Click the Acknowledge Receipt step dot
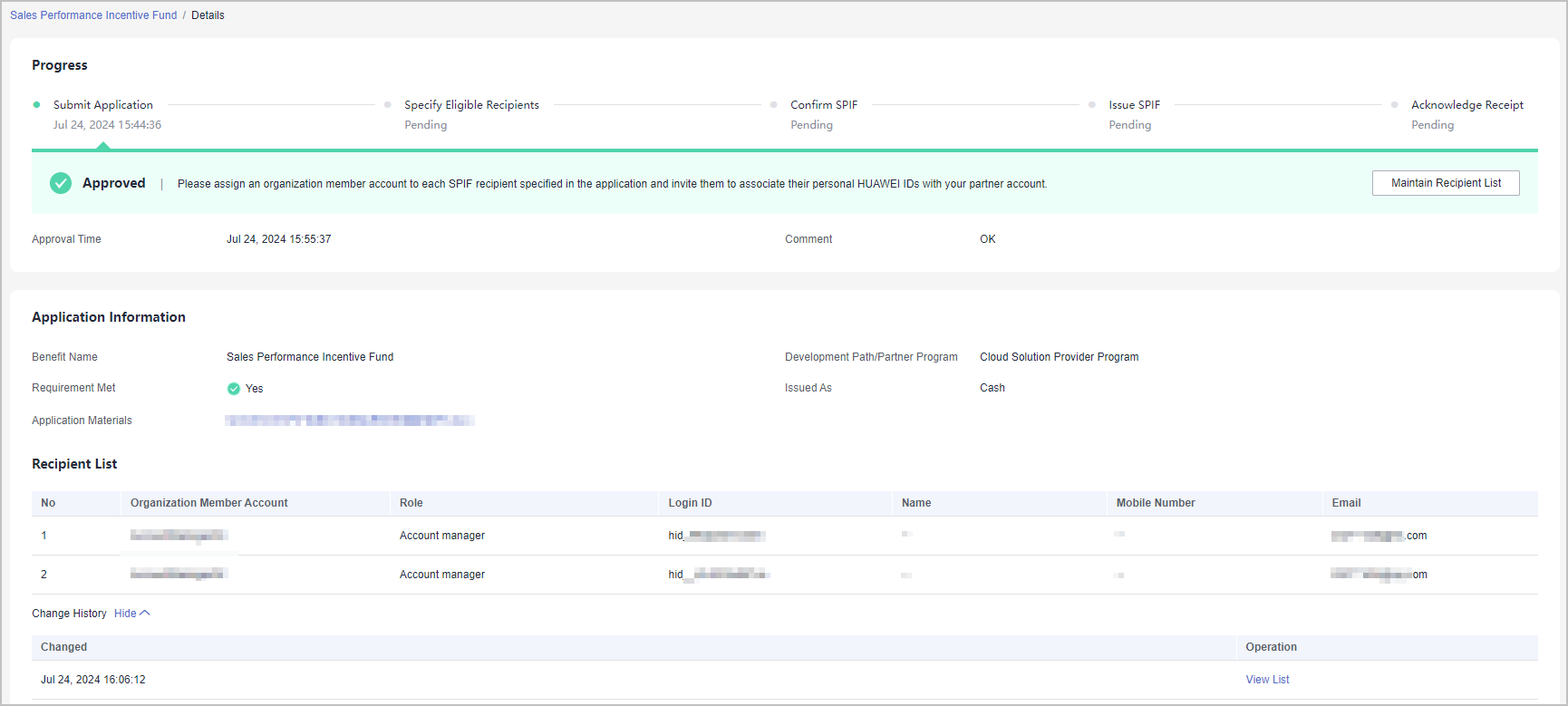The image size is (1568, 706). [x=1394, y=105]
